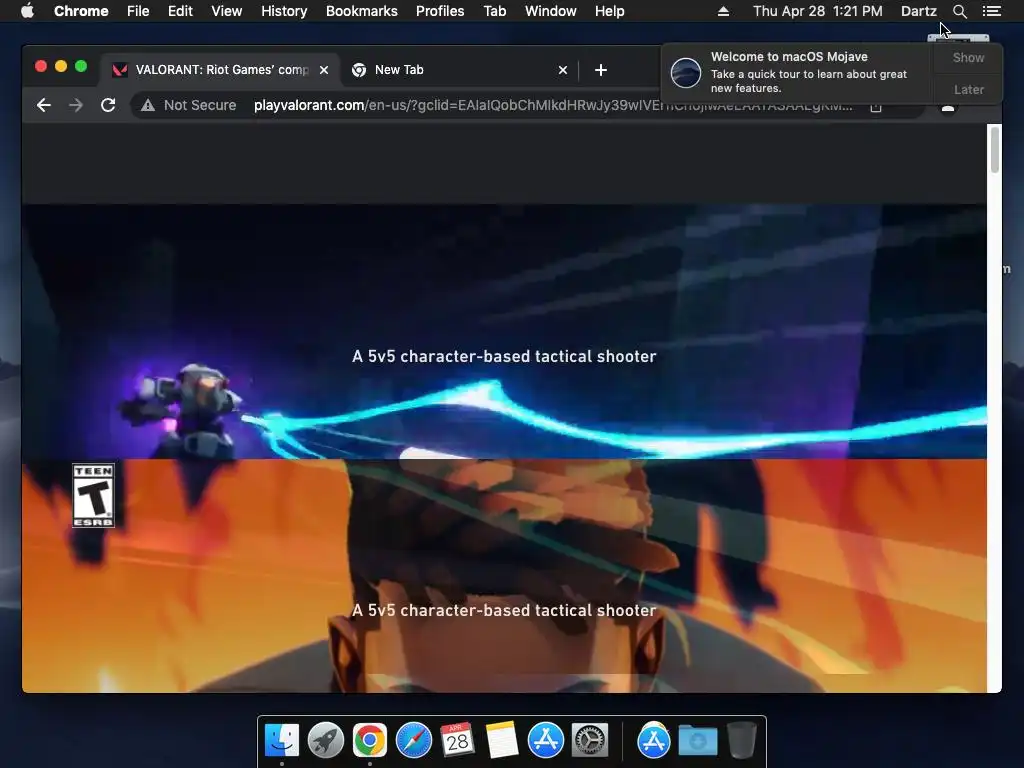1024x768 pixels.
Task: Minimize Chrome window with yellow button
Action: (x=61, y=66)
